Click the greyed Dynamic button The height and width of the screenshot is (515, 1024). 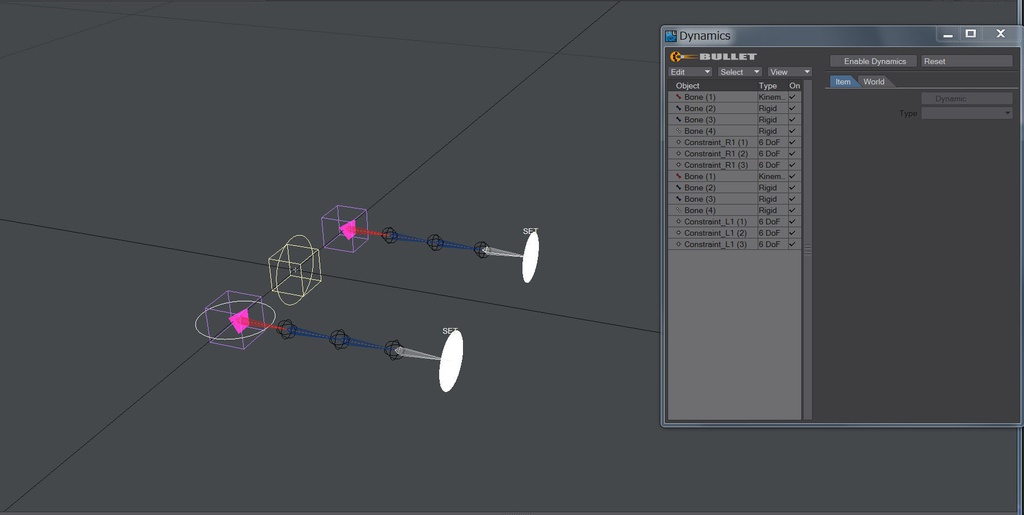(x=967, y=99)
